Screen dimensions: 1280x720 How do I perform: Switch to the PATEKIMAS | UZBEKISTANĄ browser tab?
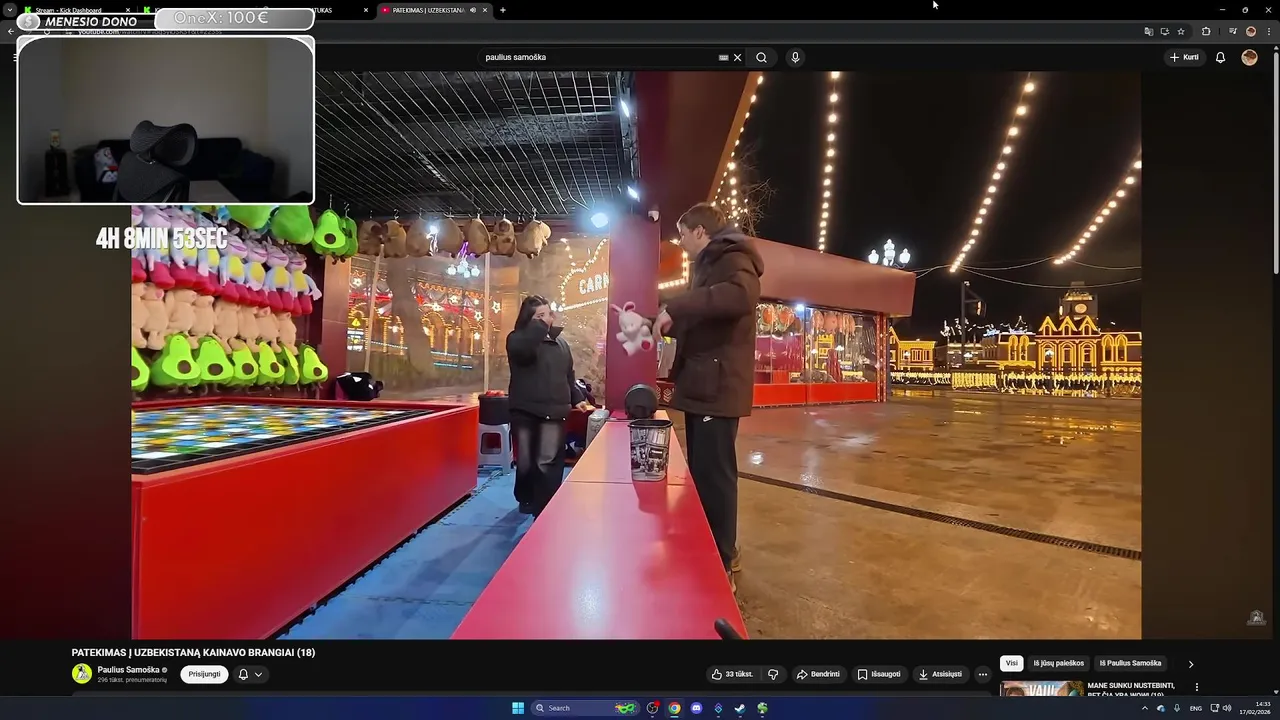pyautogui.click(x=434, y=10)
